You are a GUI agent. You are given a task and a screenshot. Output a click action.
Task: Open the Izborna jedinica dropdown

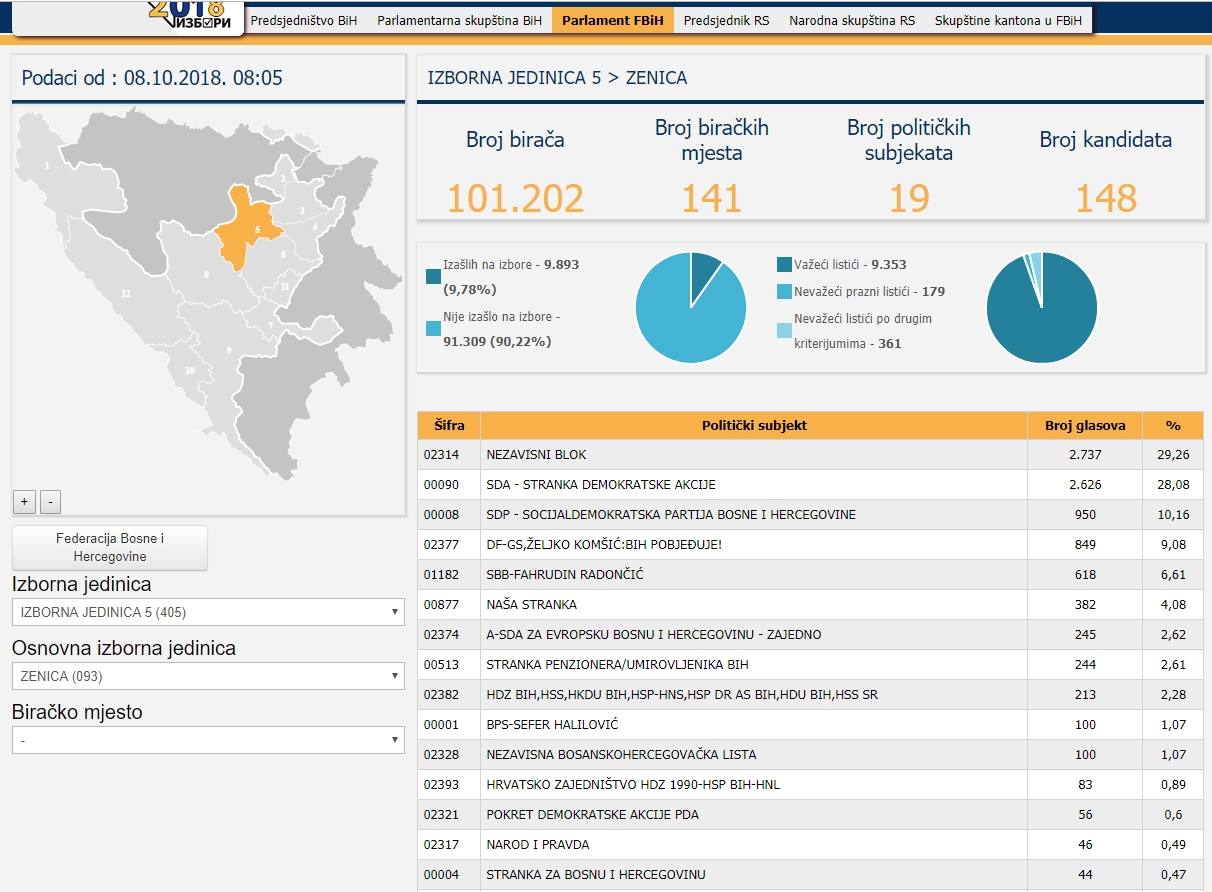pyautogui.click(x=208, y=612)
